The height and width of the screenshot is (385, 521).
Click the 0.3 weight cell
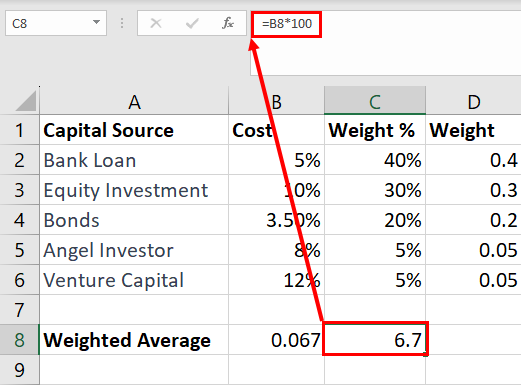pos(473,190)
